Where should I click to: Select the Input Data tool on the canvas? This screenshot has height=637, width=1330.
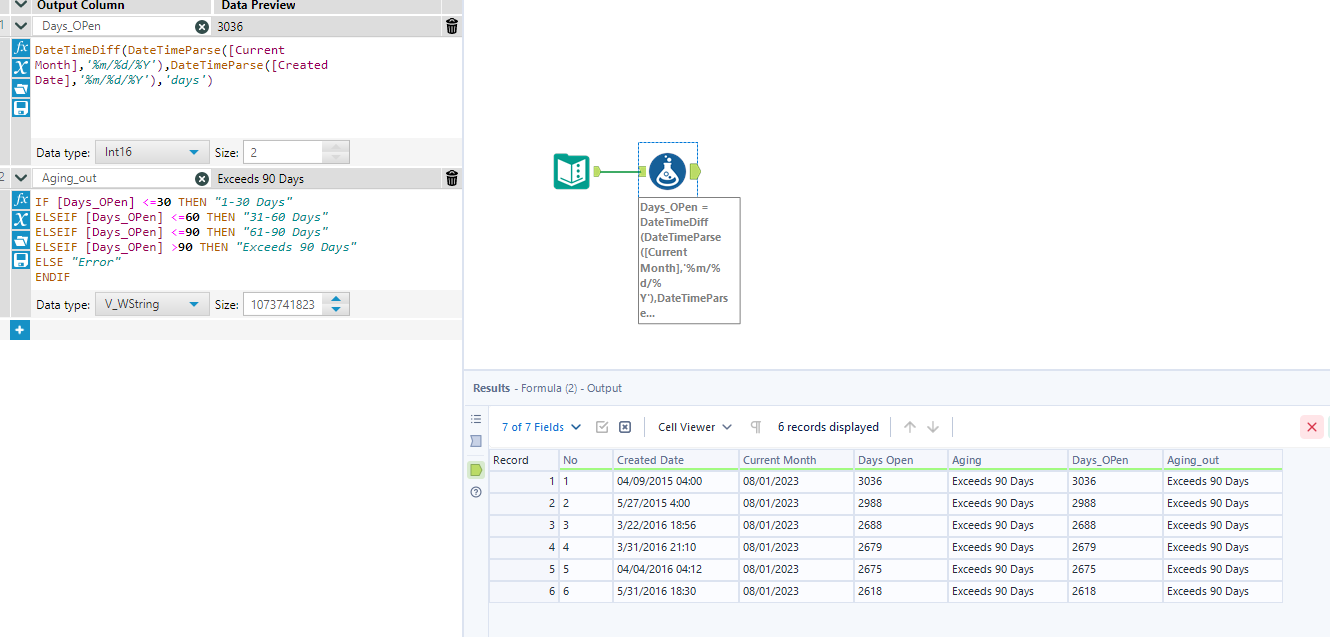click(570, 171)
